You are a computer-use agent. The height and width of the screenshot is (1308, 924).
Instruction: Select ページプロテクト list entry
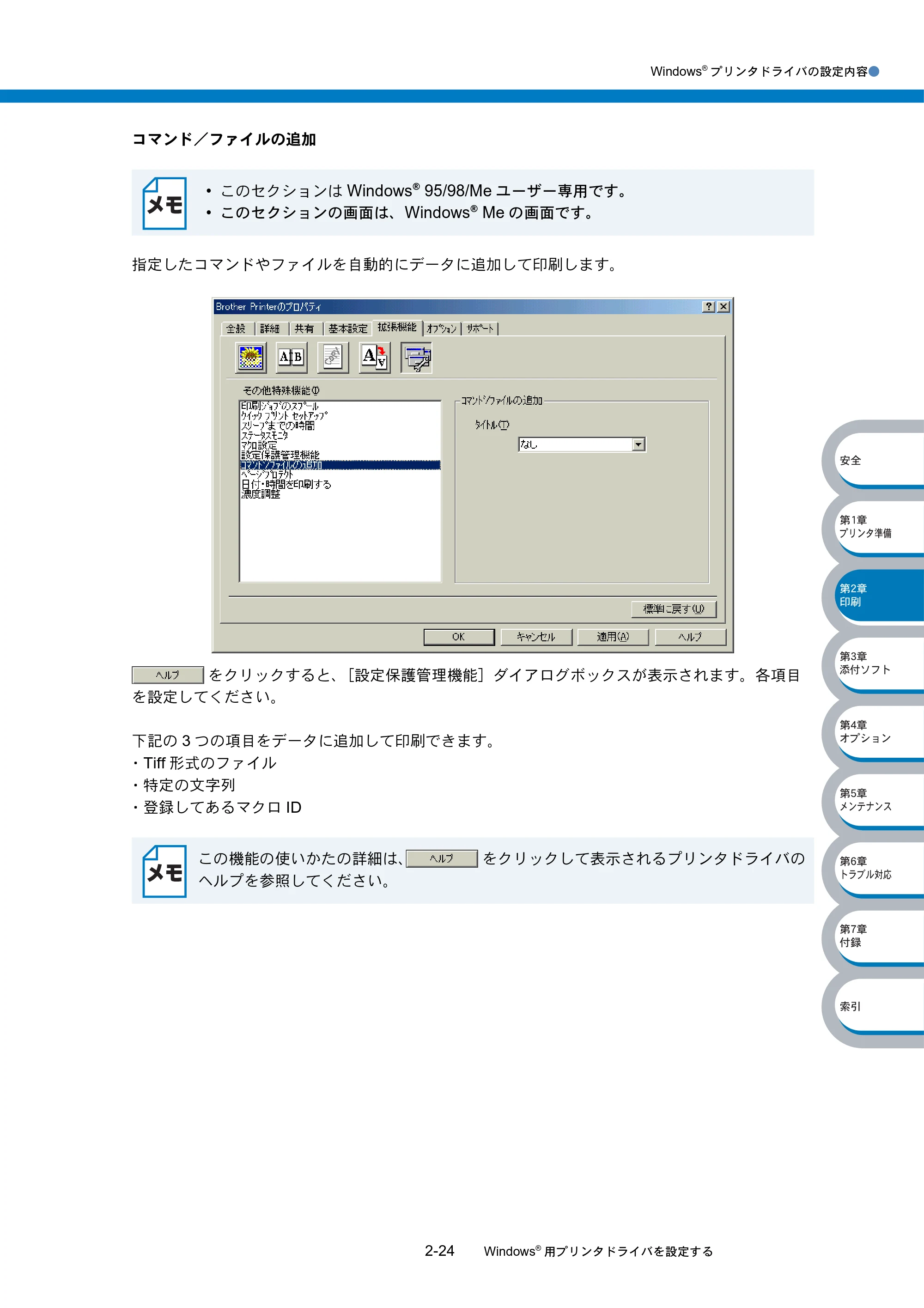click(x=340, y=475)
